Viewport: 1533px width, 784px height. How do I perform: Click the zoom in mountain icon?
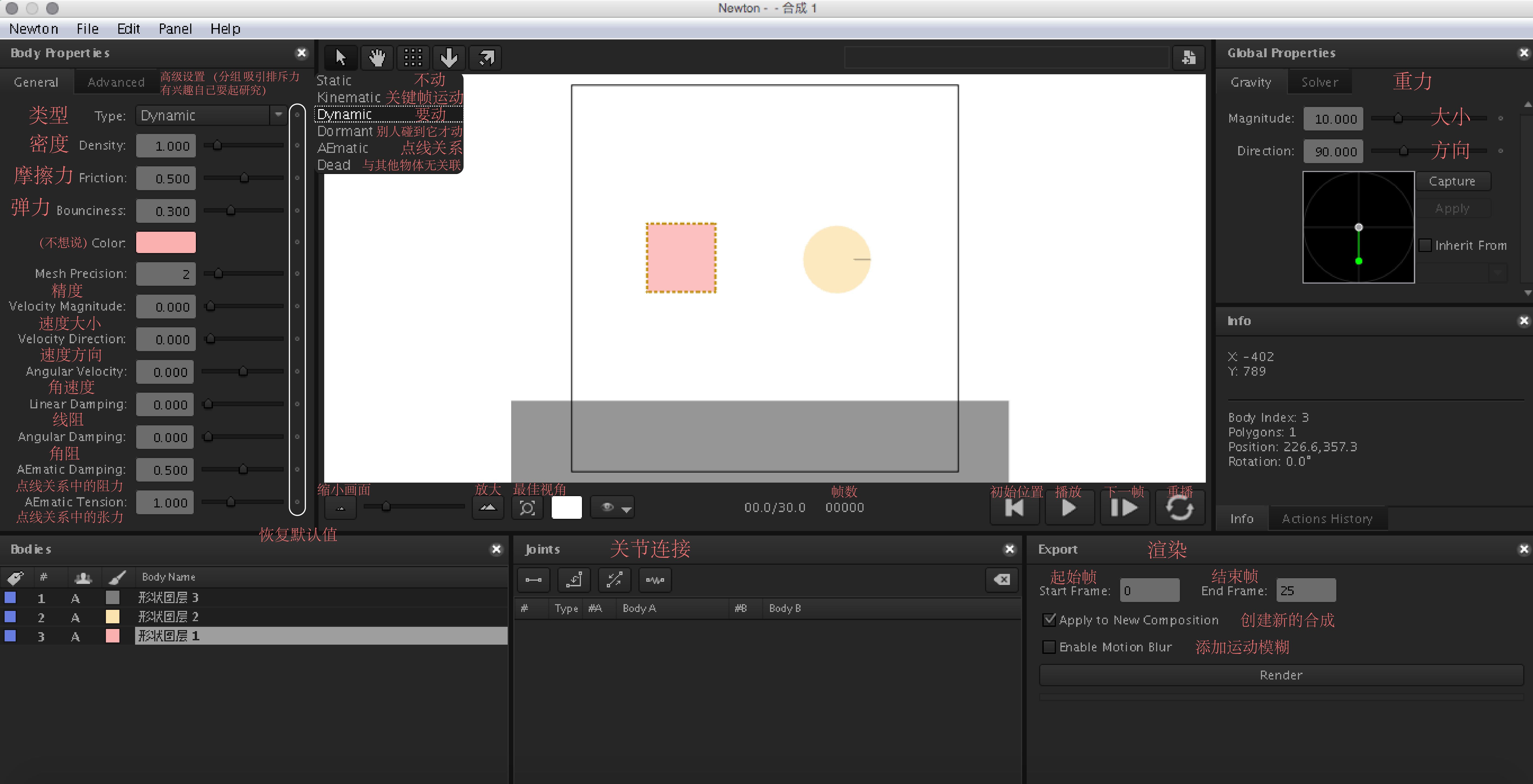(488, 508)
